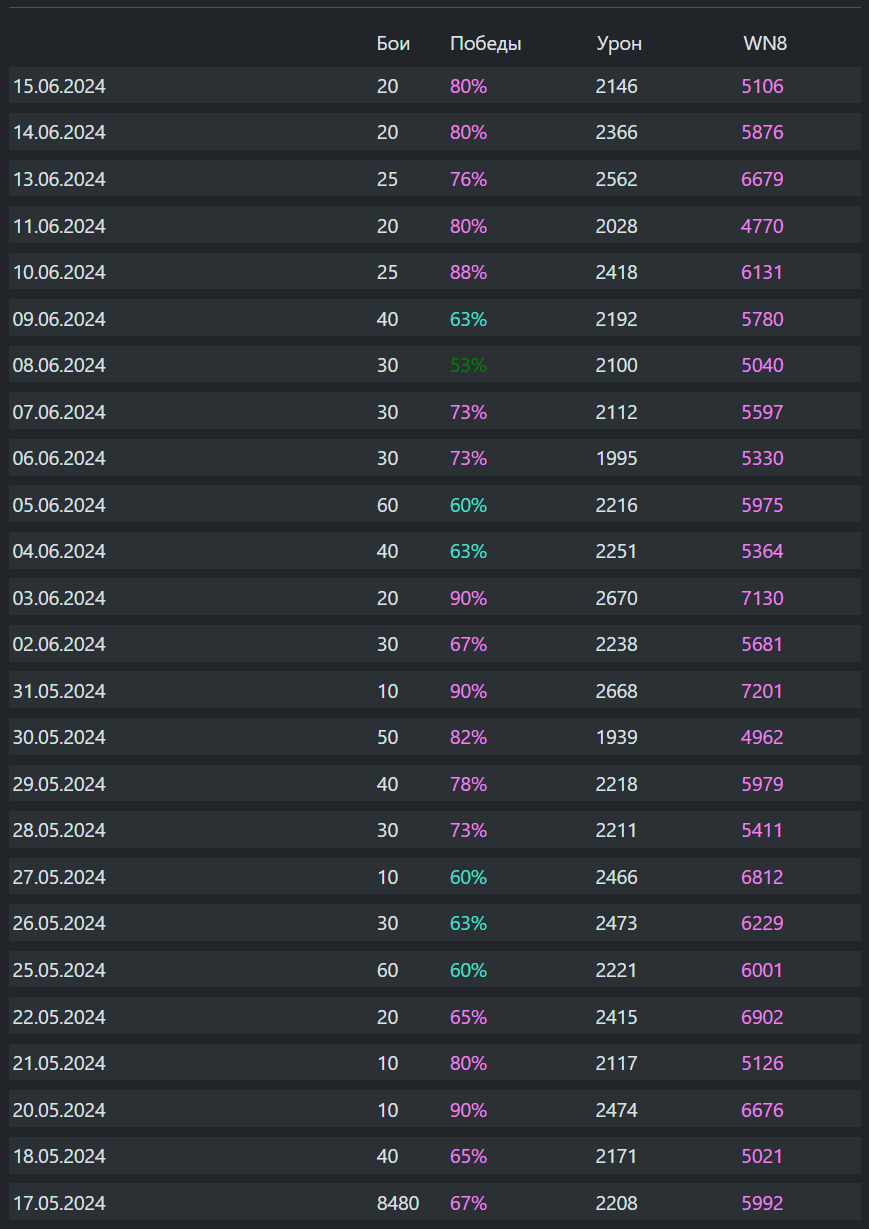Click WN8 value 6902
Viewport: 869px width, 1229px height.
[x=762, y=1017]
